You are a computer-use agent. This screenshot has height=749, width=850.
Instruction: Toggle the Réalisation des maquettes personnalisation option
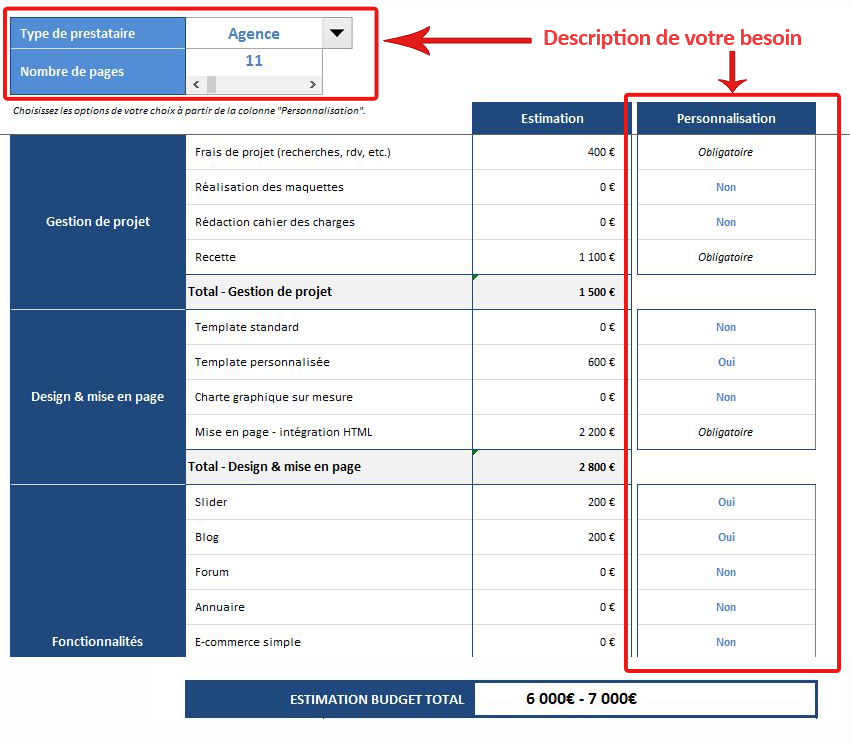(726, 187)
